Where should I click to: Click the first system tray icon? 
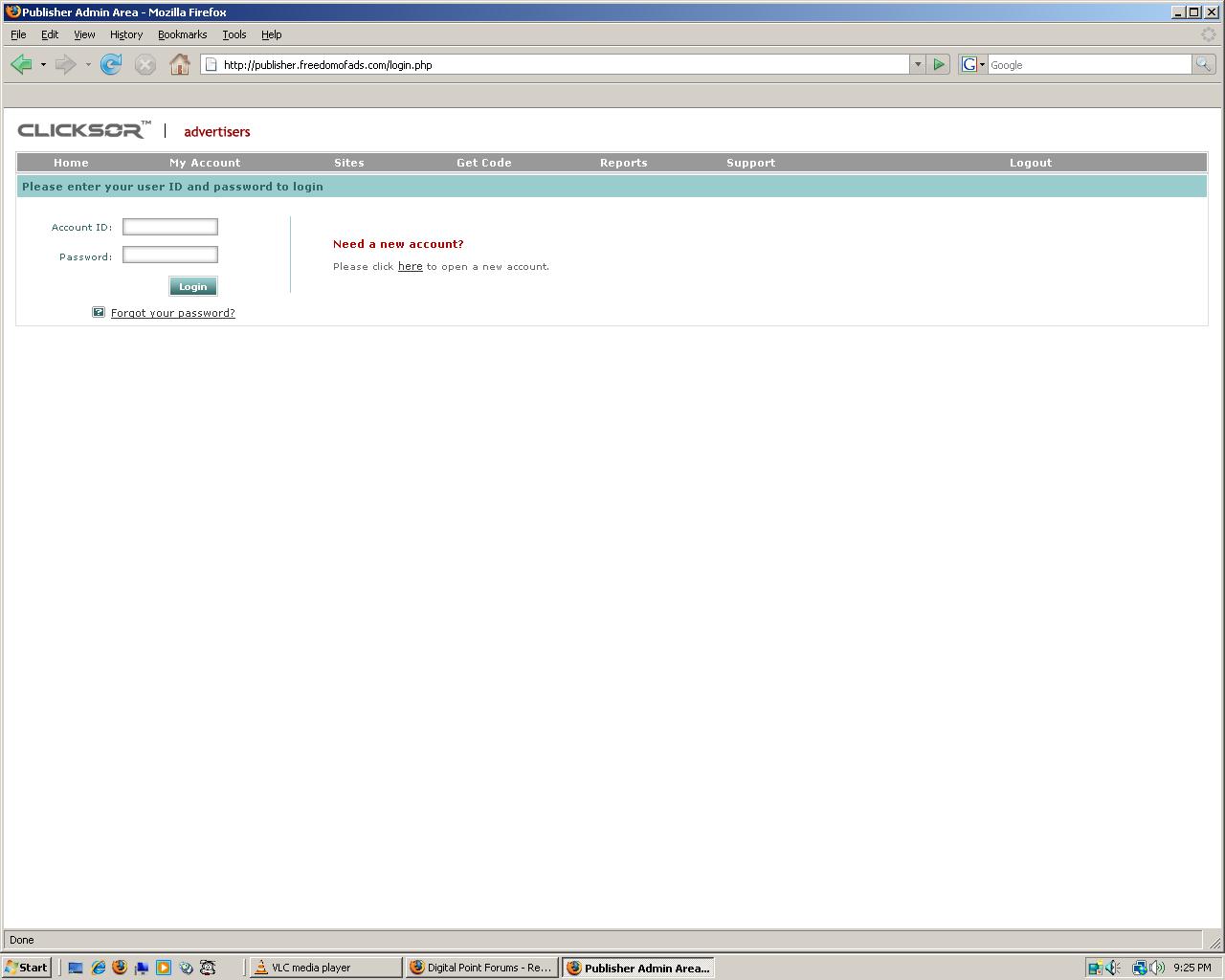pyautogui.click(x=1095, y=968)
